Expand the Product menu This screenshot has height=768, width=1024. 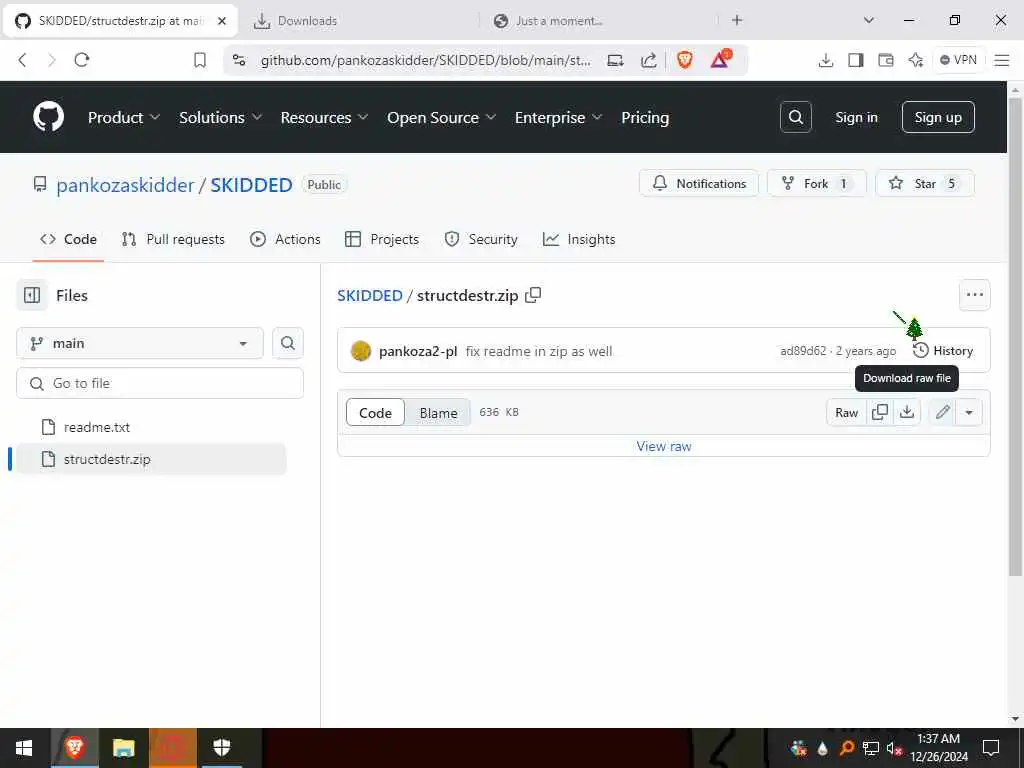point(124,118)
